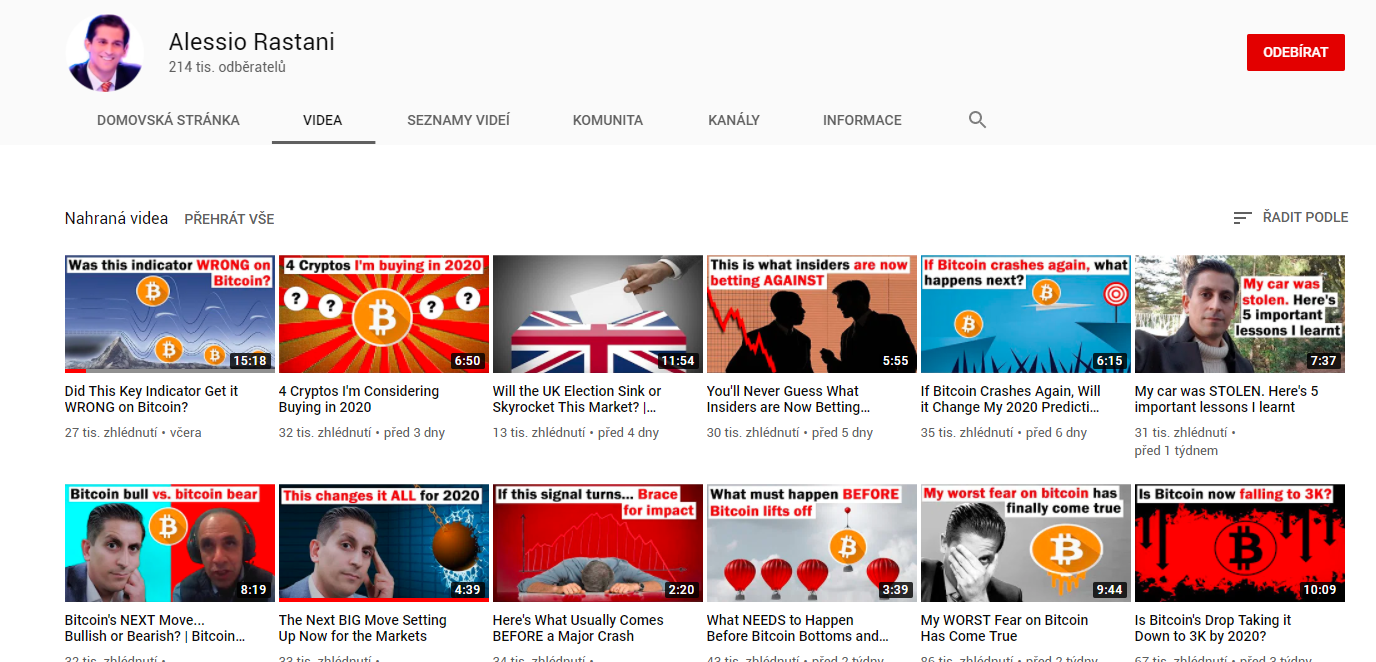The image size is (1376, 662).
Task: Click the 15:18 duration badge
Action: 250,361
